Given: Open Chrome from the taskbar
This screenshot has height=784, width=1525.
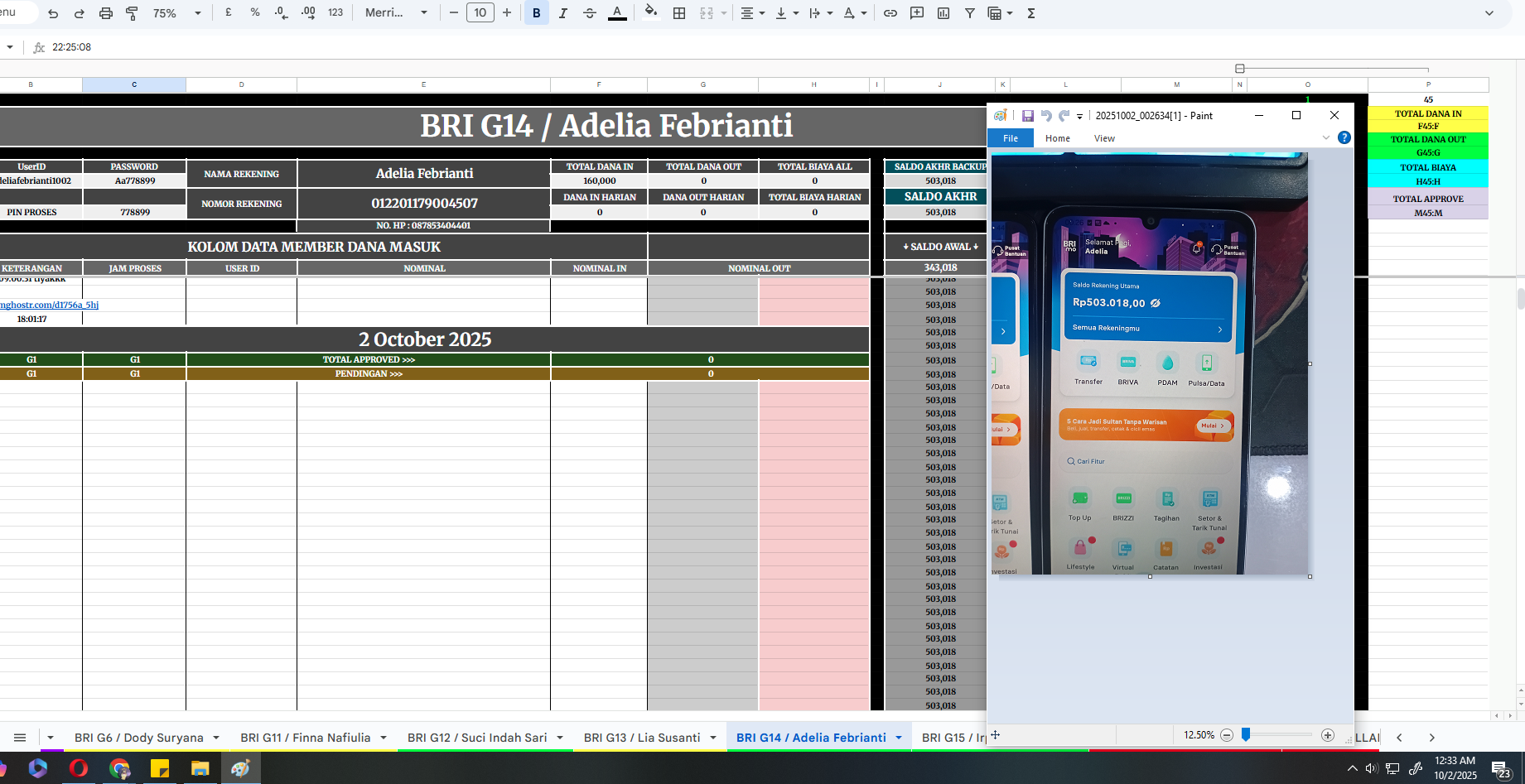Looking at the screenshot, I should point(120,768).
